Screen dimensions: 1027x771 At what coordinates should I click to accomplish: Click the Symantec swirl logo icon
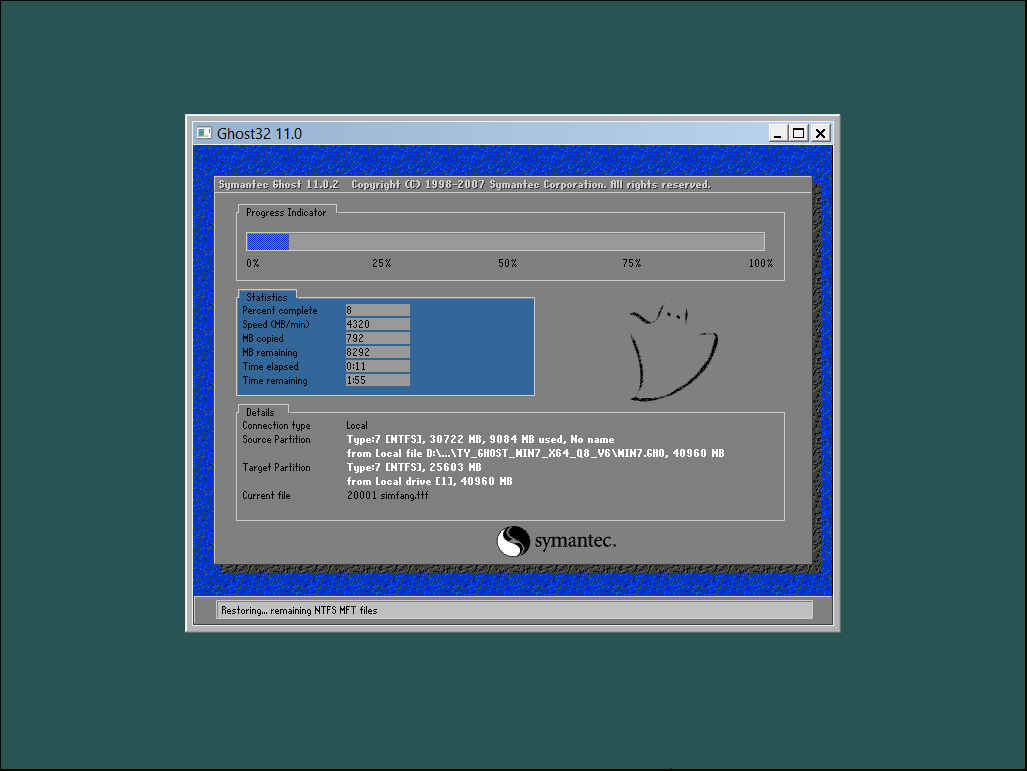pyautogui.click(x=513, y=541)
